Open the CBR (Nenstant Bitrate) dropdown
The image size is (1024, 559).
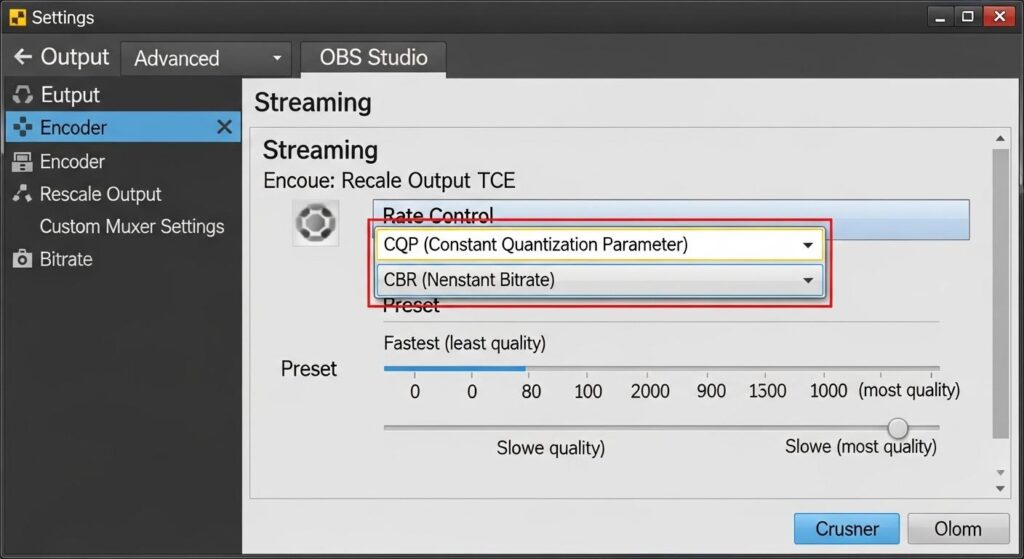[600, 280]
